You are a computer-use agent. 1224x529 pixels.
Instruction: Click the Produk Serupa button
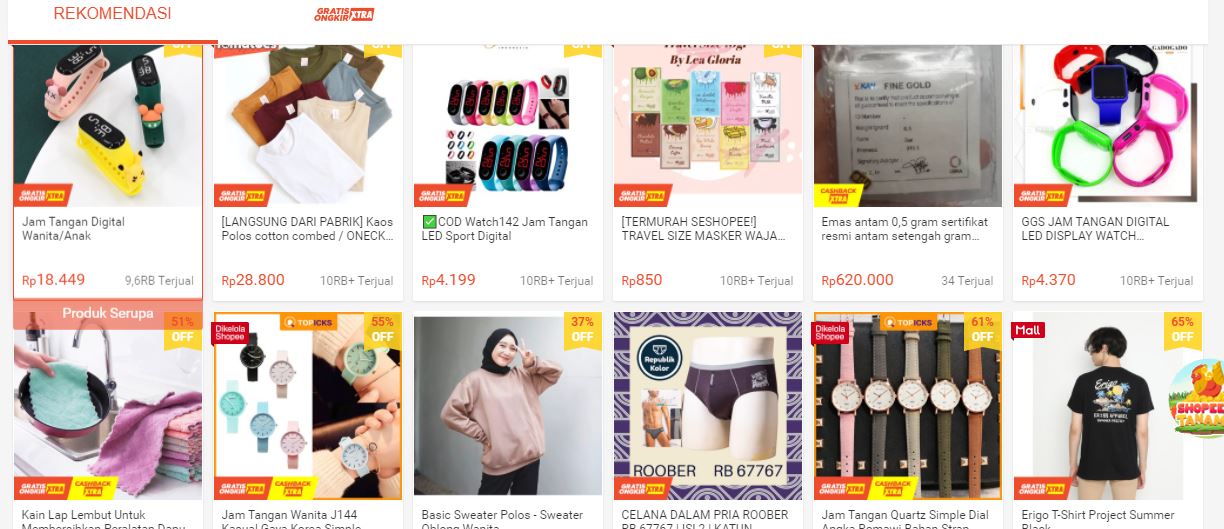pos(108,313)
